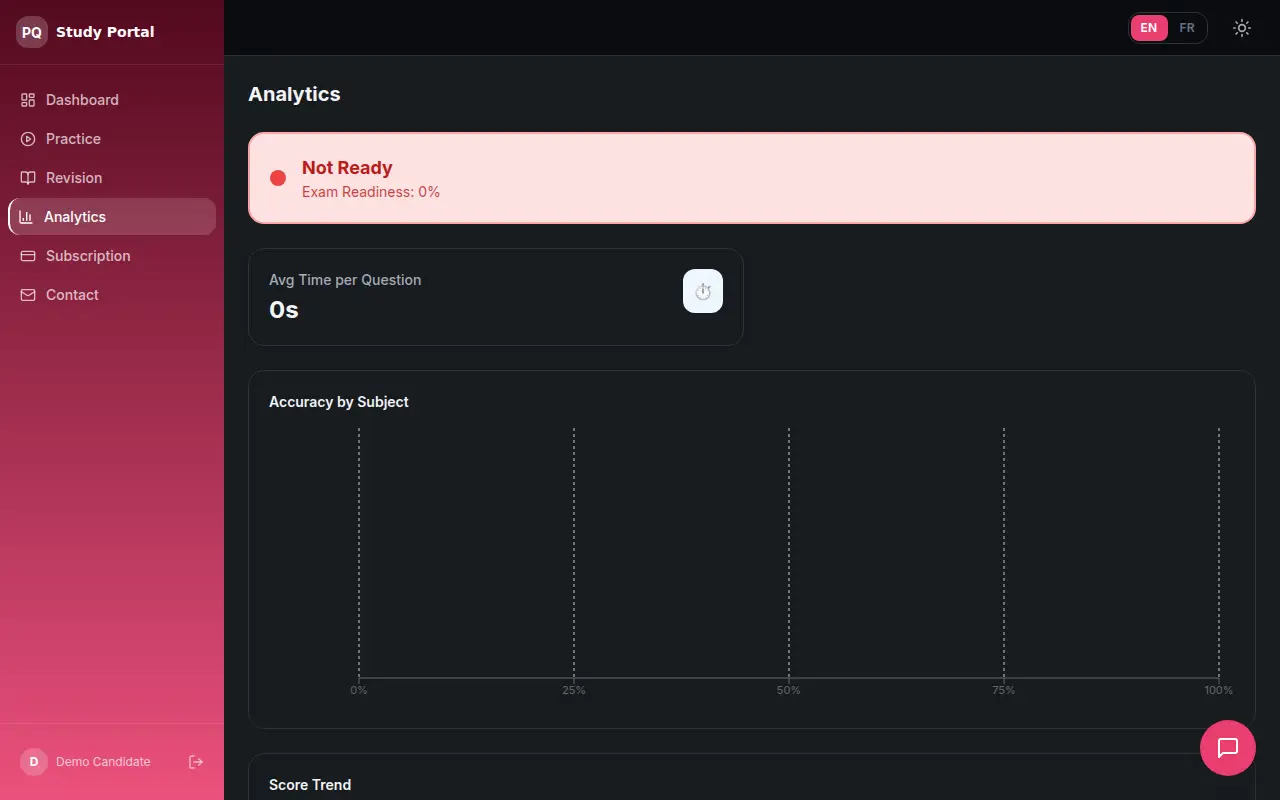Select Analytics in the sidebar
The image size is (1280, 800).
click(112, 217)
